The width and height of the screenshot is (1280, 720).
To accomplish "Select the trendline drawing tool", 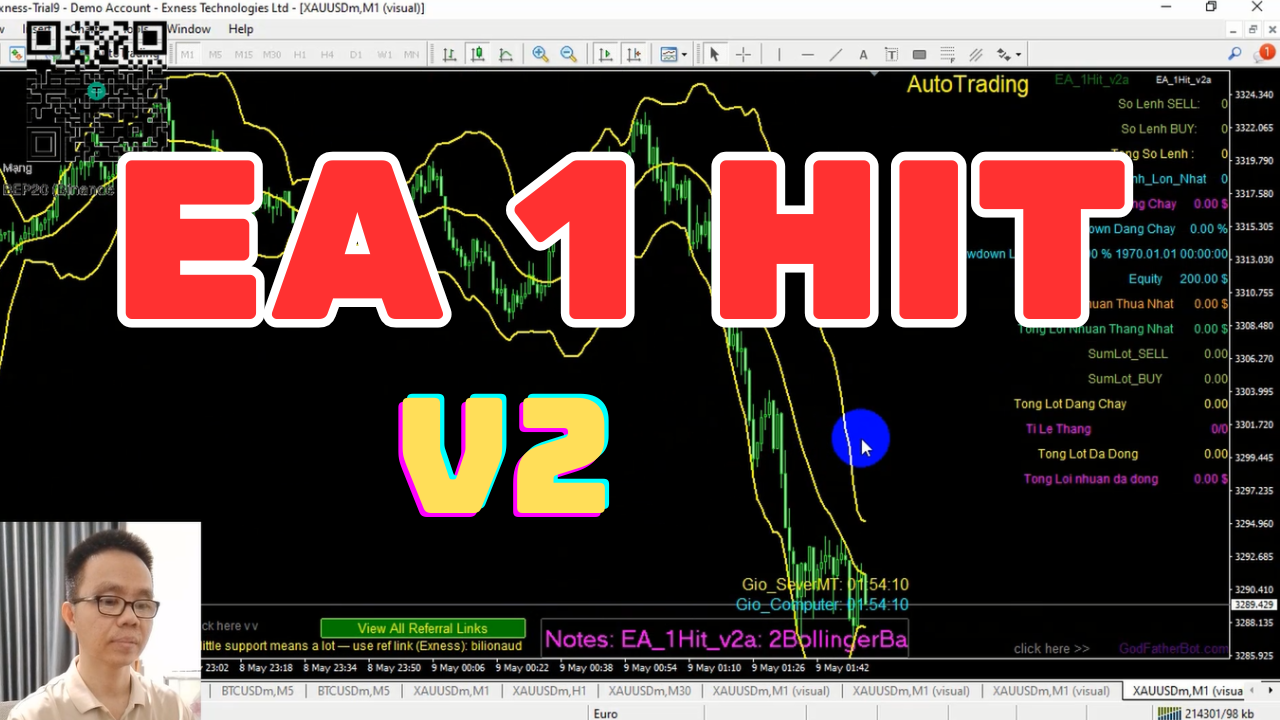I will point(836,54).
